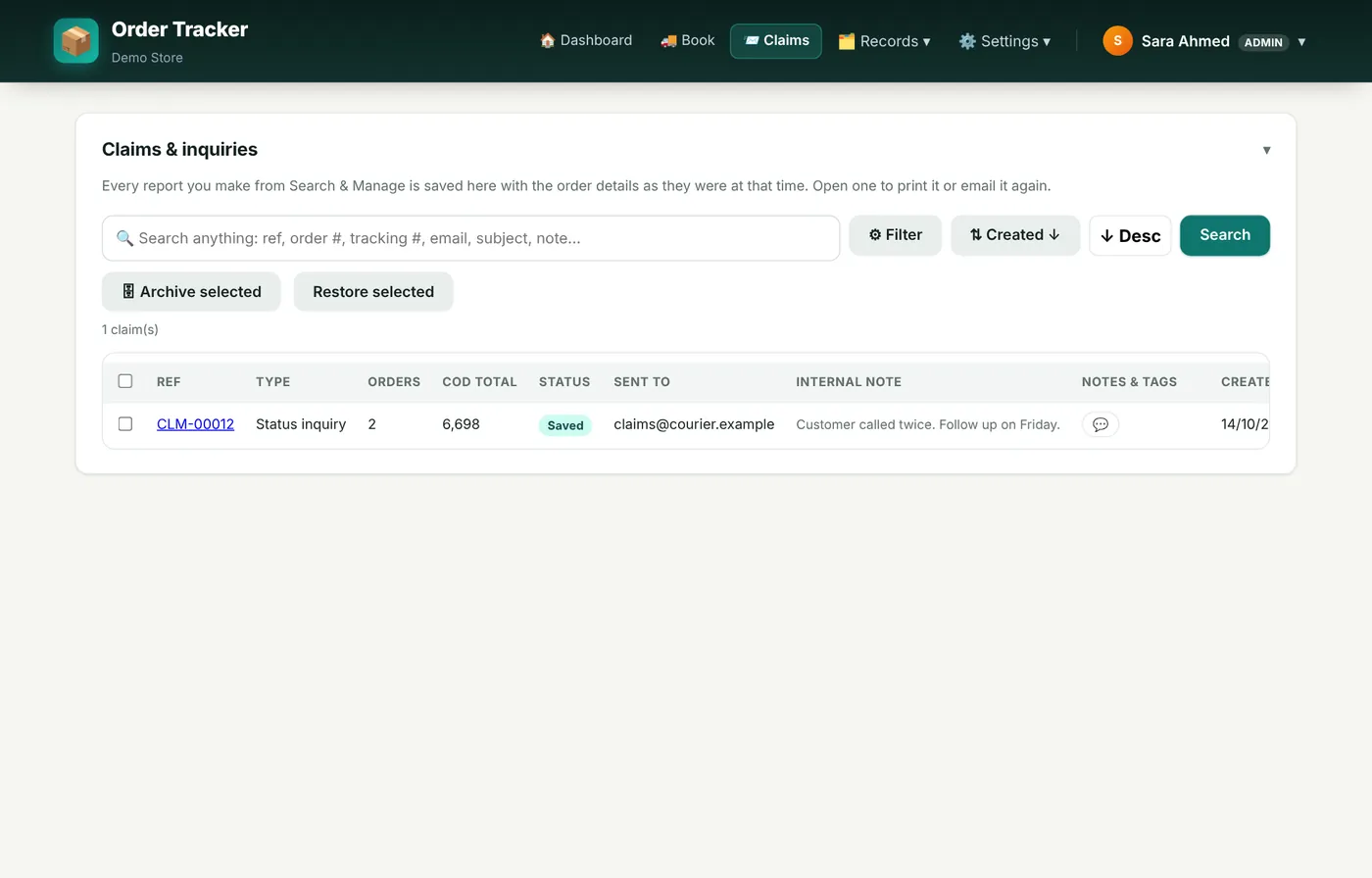Image resolution: width=1372 pixels, height=878 pixels.
Task: Click the 'Claims & inquiries' heading
Action: tap(179, 149)
